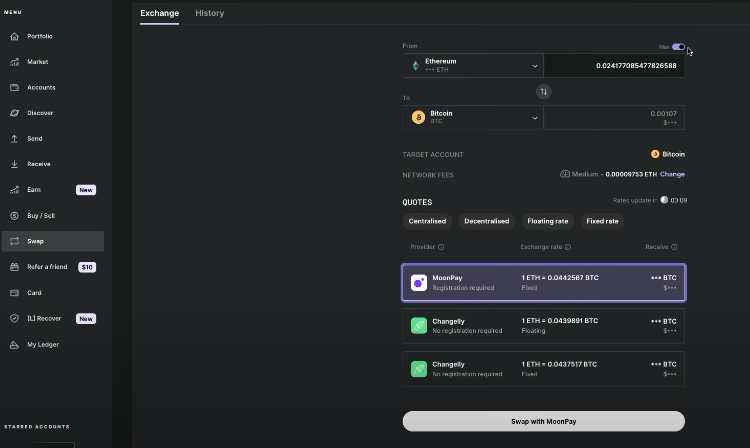The height and width of the screenshot is (448, 750).
Task: Click the 0.00107 received amount field
Action: [614, 117]
